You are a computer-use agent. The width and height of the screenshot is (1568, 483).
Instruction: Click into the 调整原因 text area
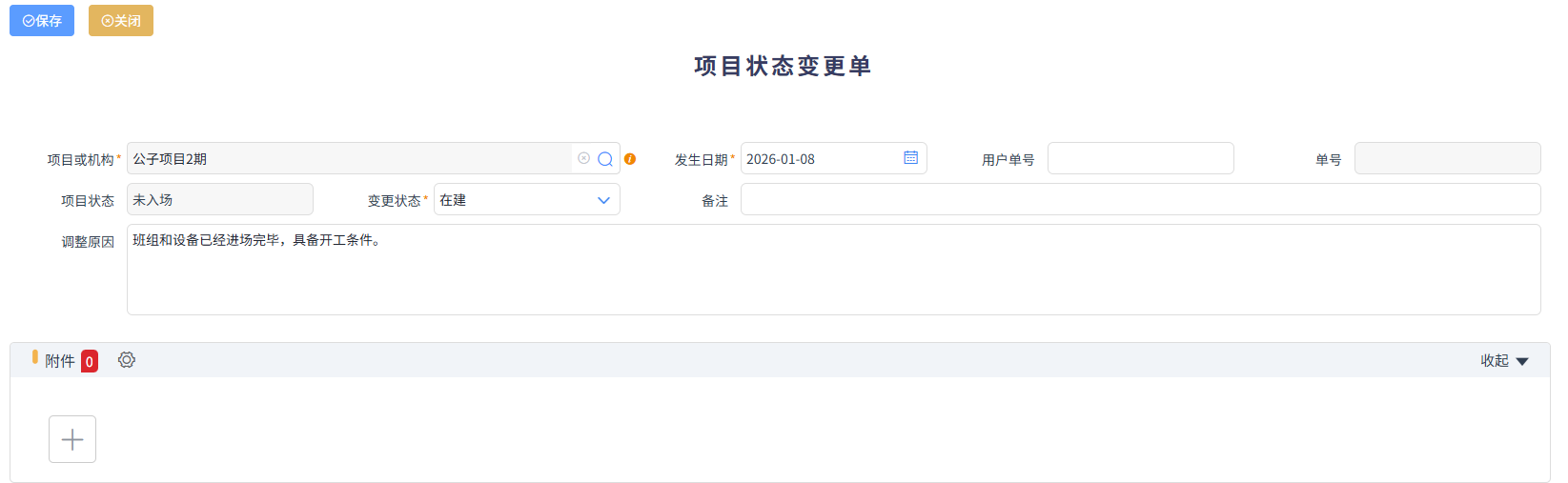coord(834,270)
